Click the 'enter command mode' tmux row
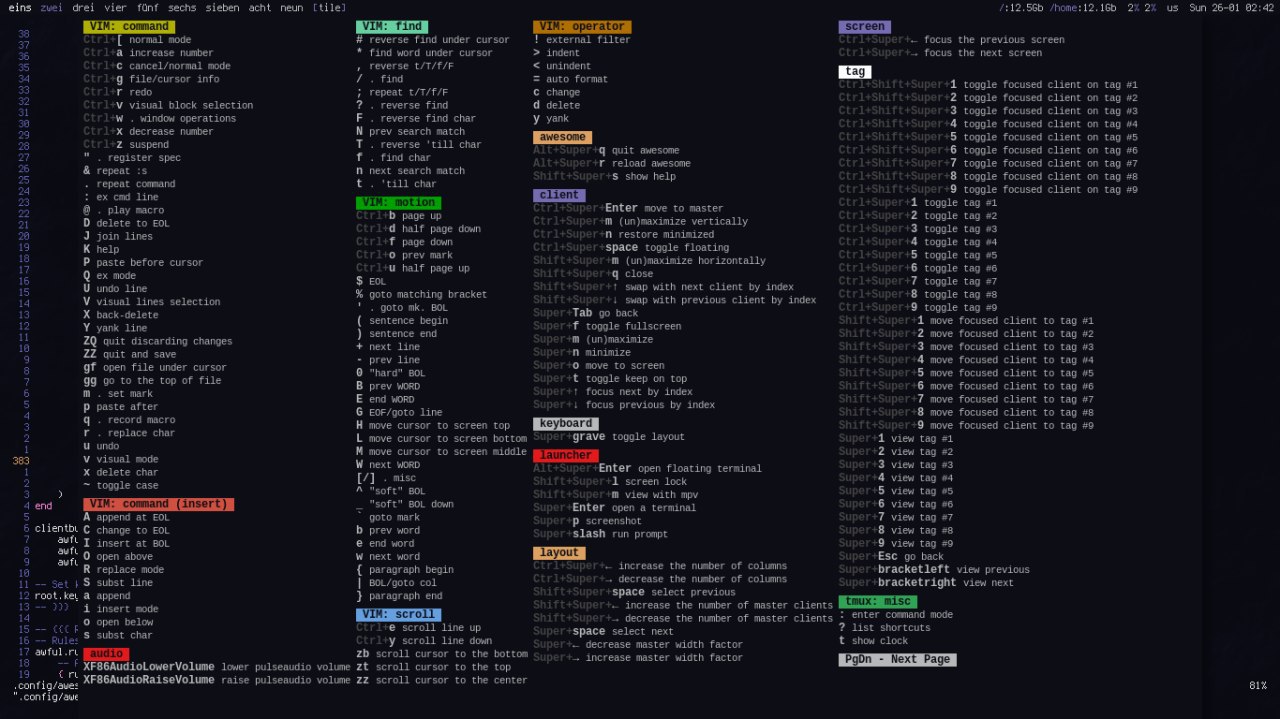1280x719 pixels. tap(895, 615)
